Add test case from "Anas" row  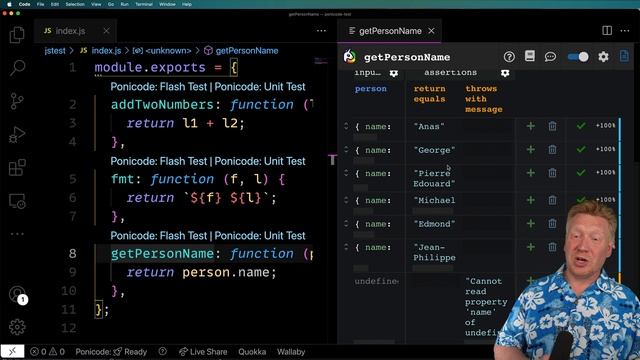(531, 126)
